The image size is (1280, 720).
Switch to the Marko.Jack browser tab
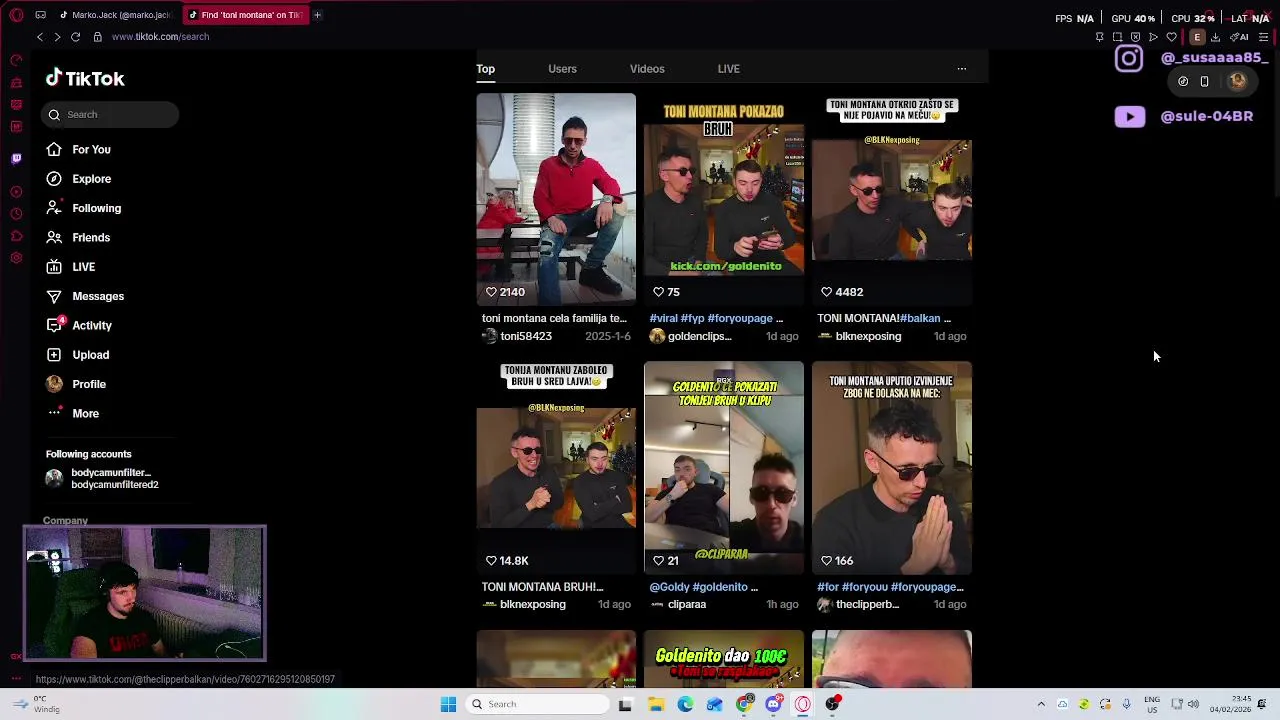point(116,15)
